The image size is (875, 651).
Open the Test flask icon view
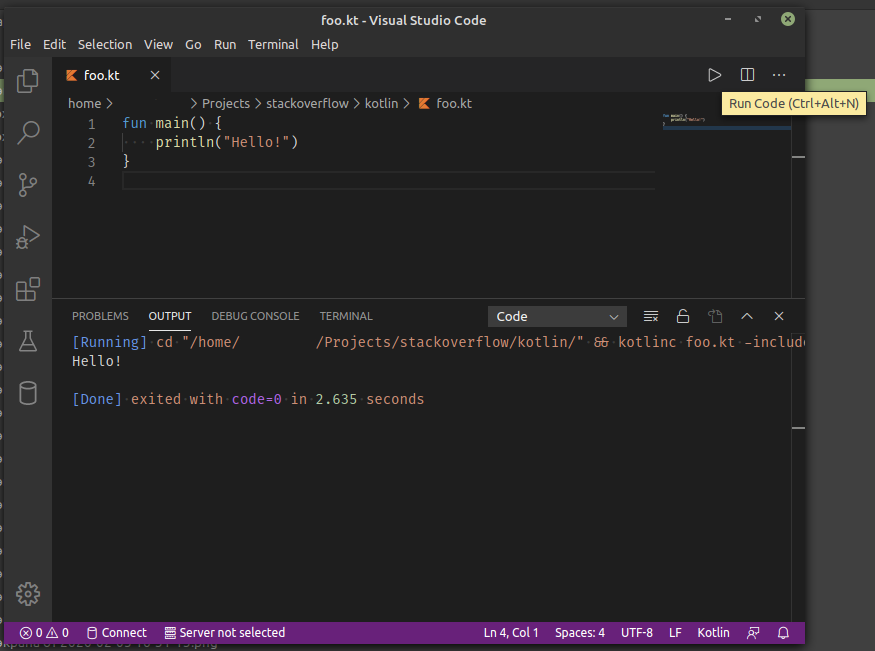[x=28, y=341]
